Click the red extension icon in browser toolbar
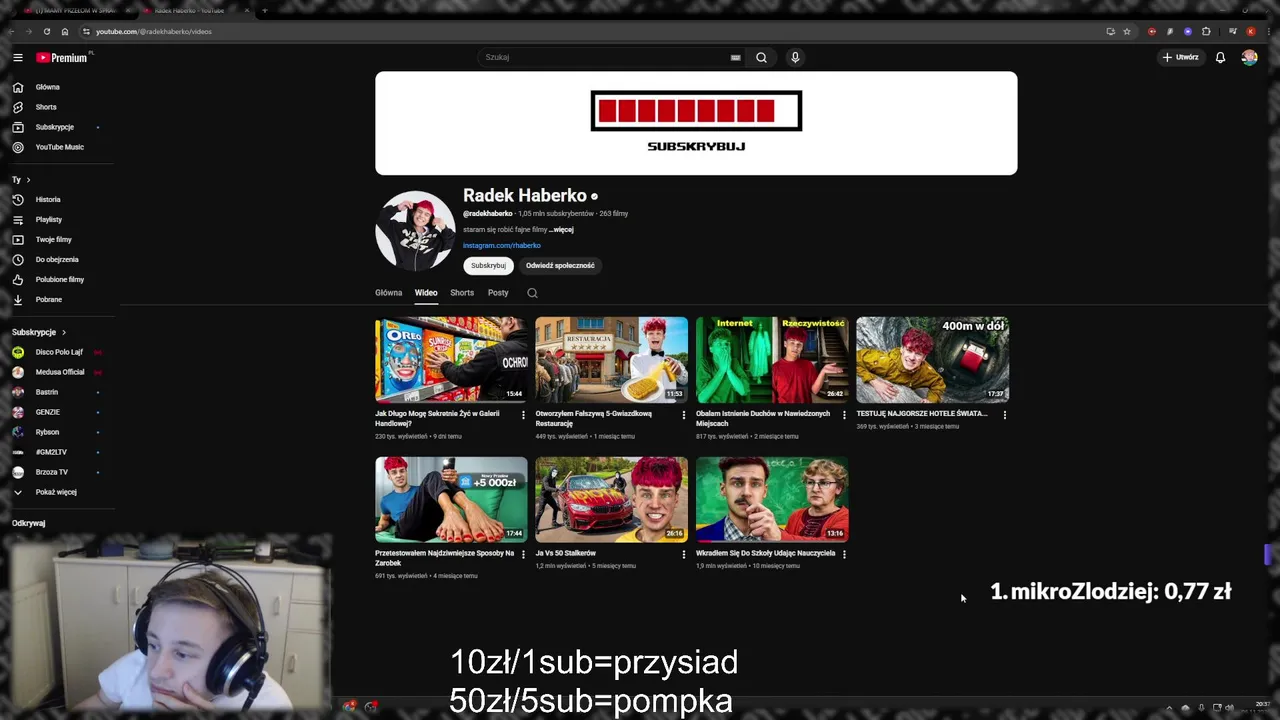 (1152, 31)
